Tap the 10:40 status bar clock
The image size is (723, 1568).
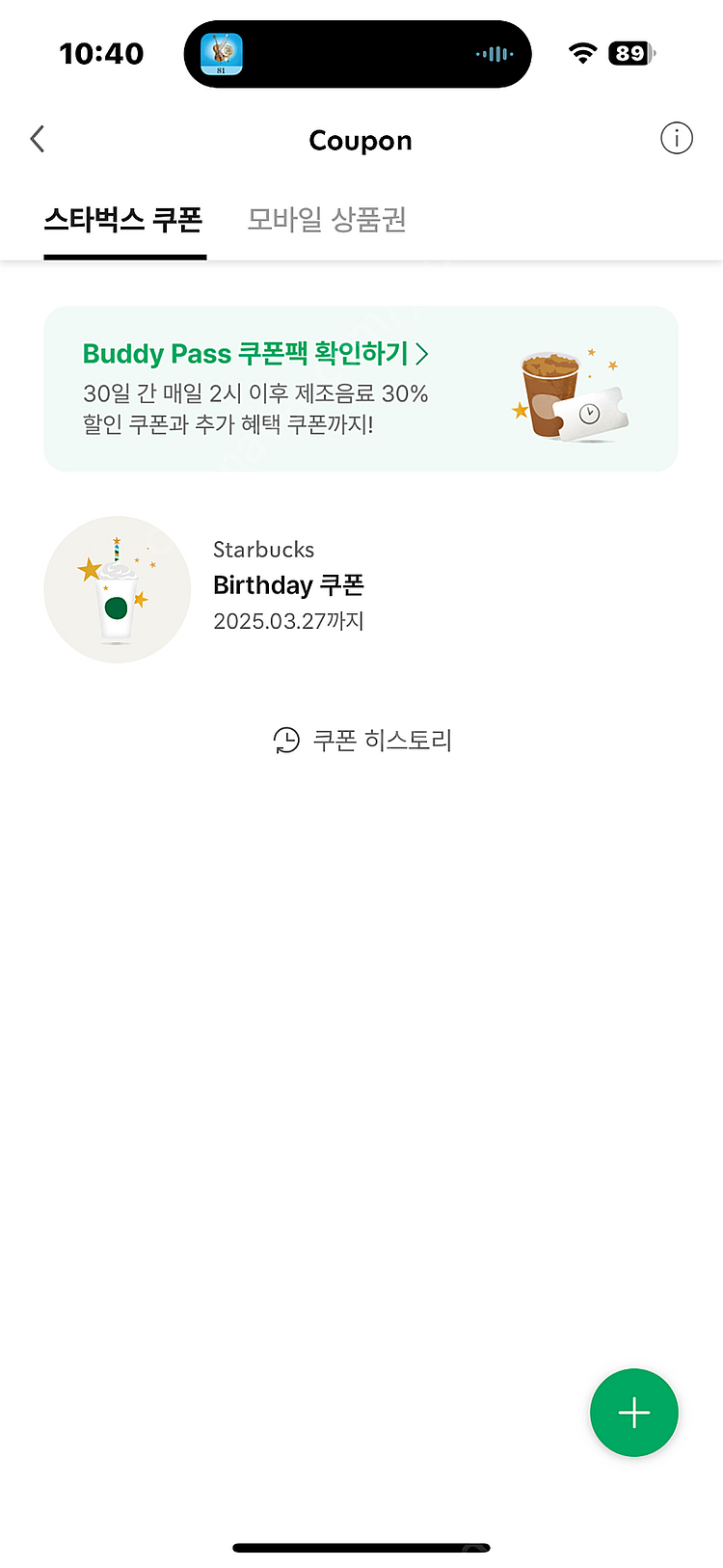(101, 54)
